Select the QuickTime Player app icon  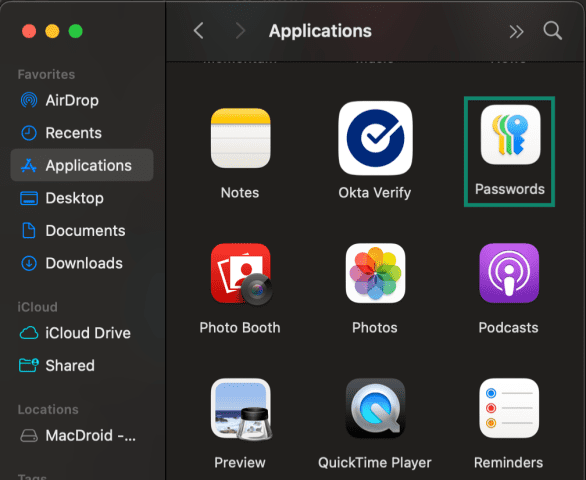point(375,408)
